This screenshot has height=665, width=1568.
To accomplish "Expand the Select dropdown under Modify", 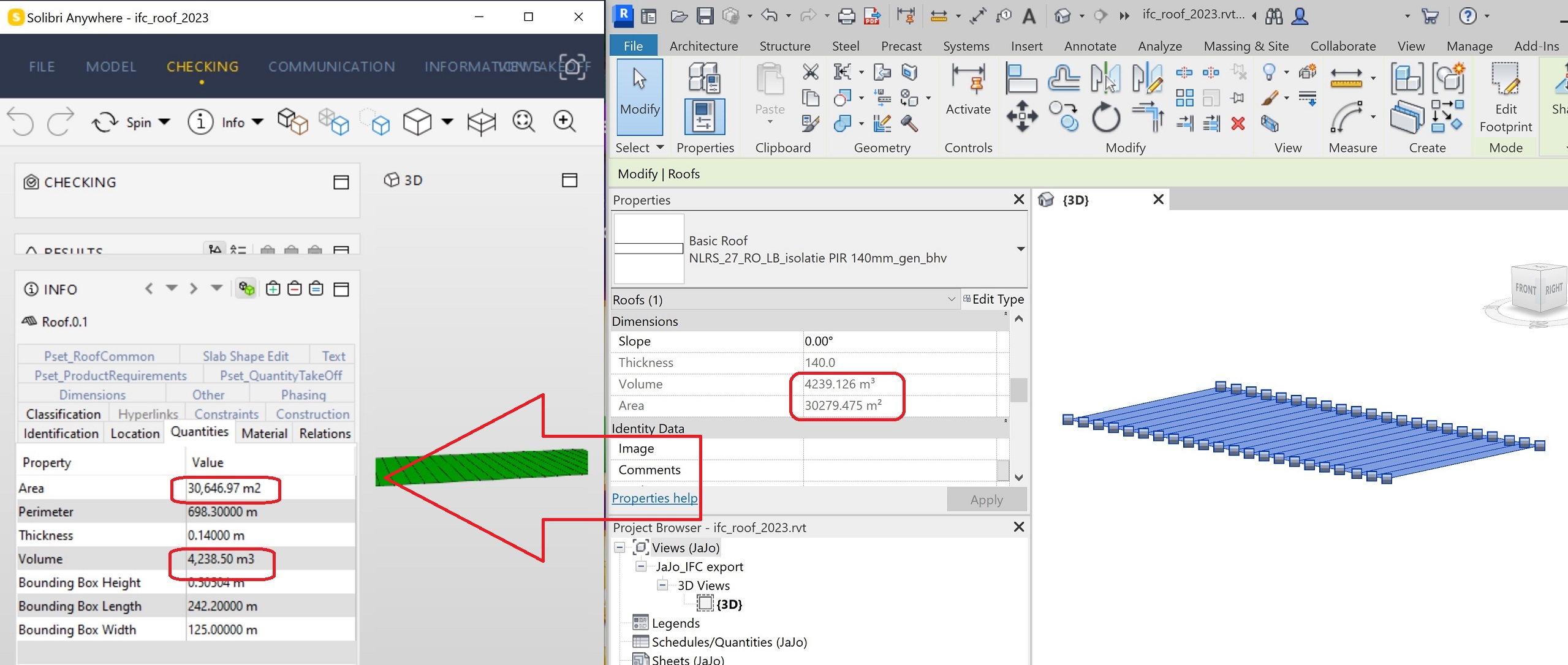I will point(659,147).
